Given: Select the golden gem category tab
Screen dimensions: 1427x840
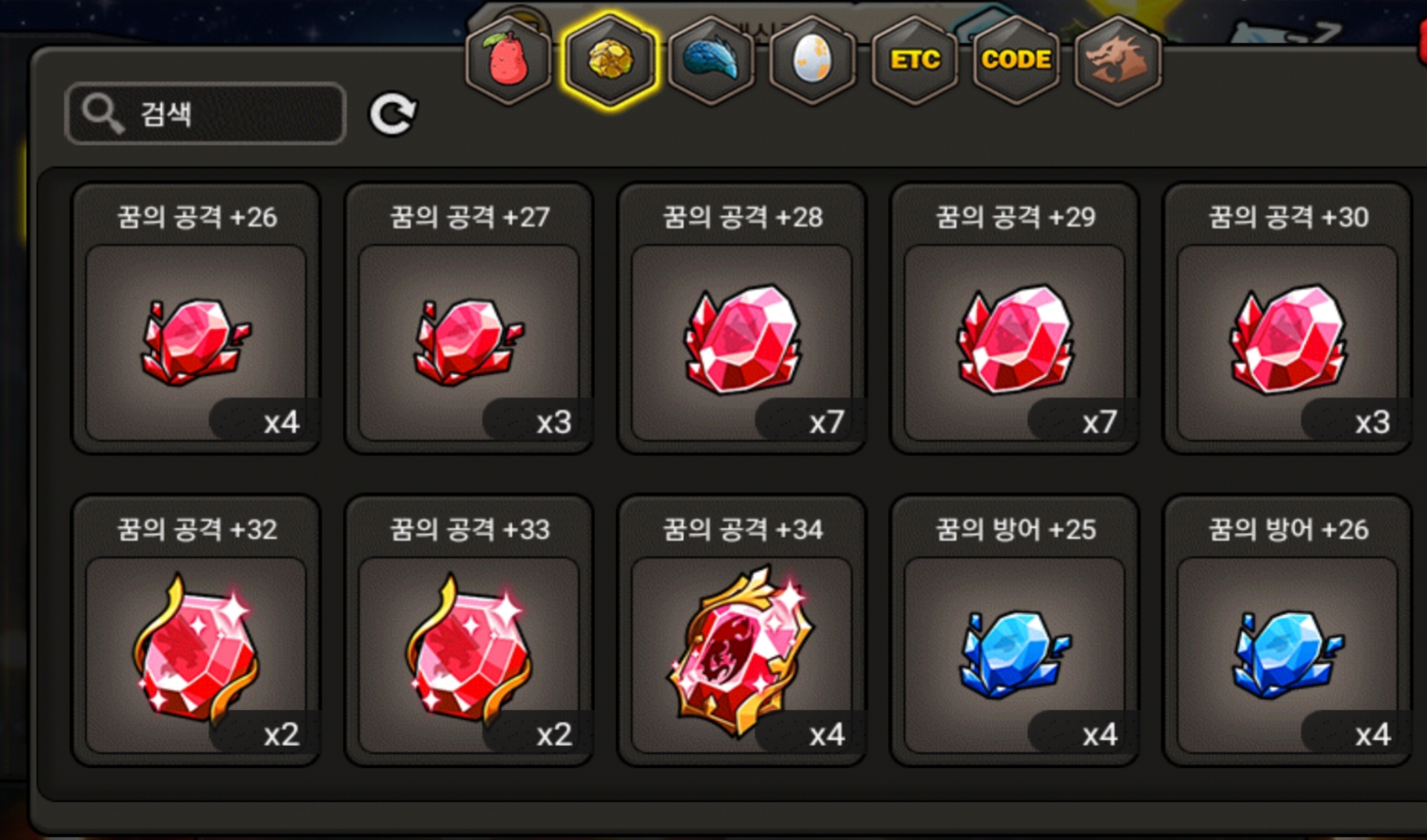Looking at the screenshot, I should pyautogui.click(x=610, y=60).
